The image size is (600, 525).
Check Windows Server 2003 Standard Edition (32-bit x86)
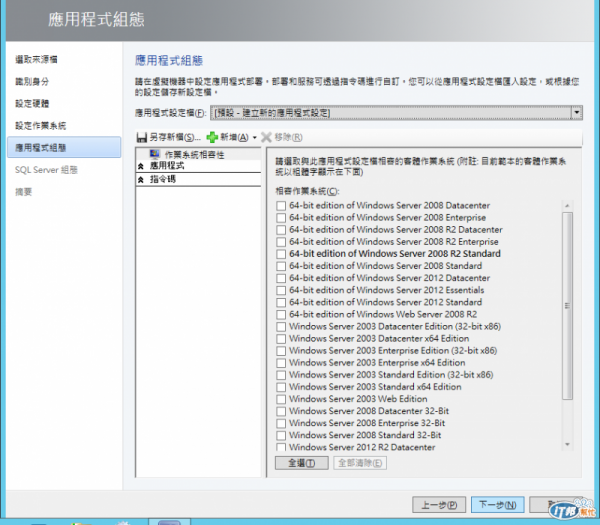pyautogui.click(x=281, y=375)
